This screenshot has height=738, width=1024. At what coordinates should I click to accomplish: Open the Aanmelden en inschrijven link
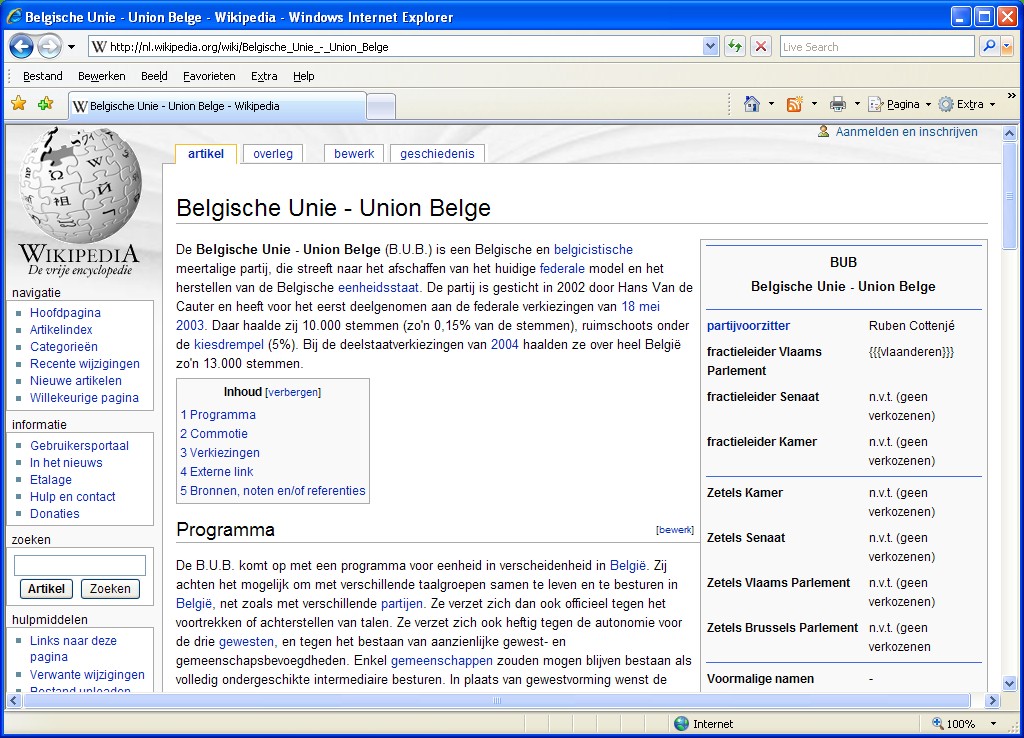coord(906,131)
